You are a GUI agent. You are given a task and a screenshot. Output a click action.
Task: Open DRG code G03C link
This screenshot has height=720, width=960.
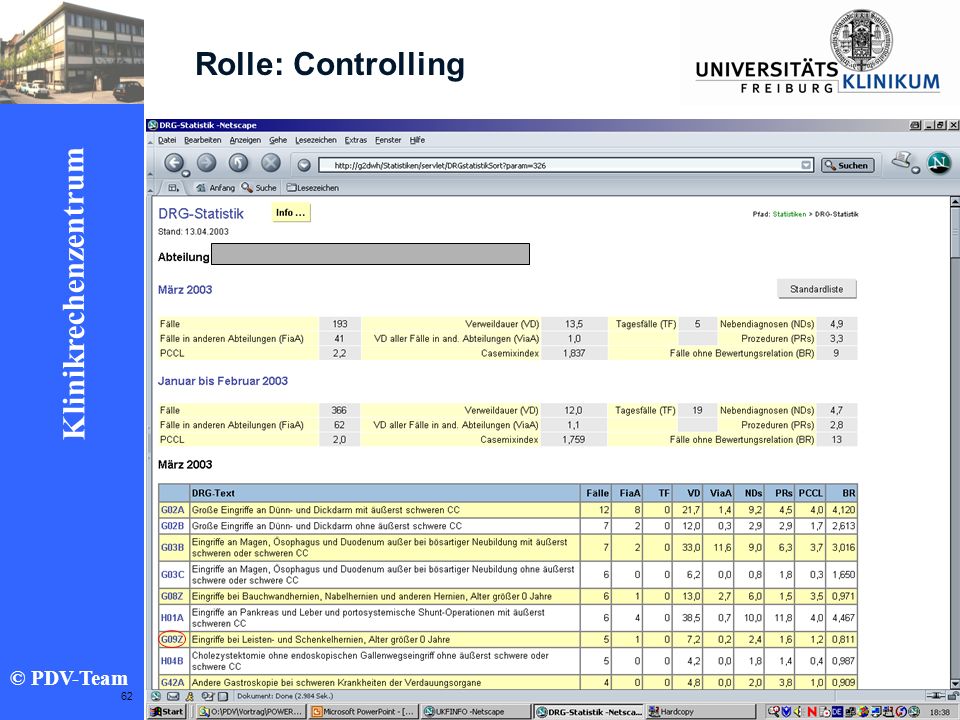click(173, 574)
